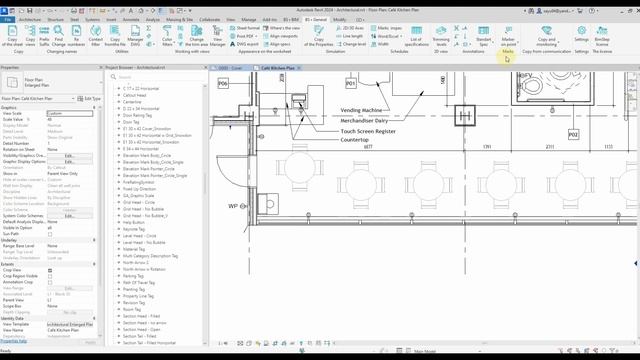
Task: Click Copy from the file tool
Action: 115,36
